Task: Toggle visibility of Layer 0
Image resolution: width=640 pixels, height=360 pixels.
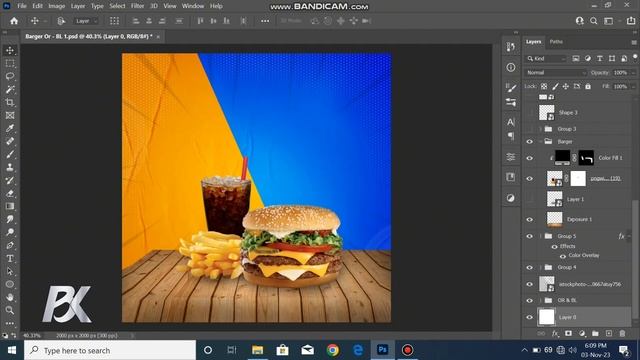Action: [x=529, y=317]
